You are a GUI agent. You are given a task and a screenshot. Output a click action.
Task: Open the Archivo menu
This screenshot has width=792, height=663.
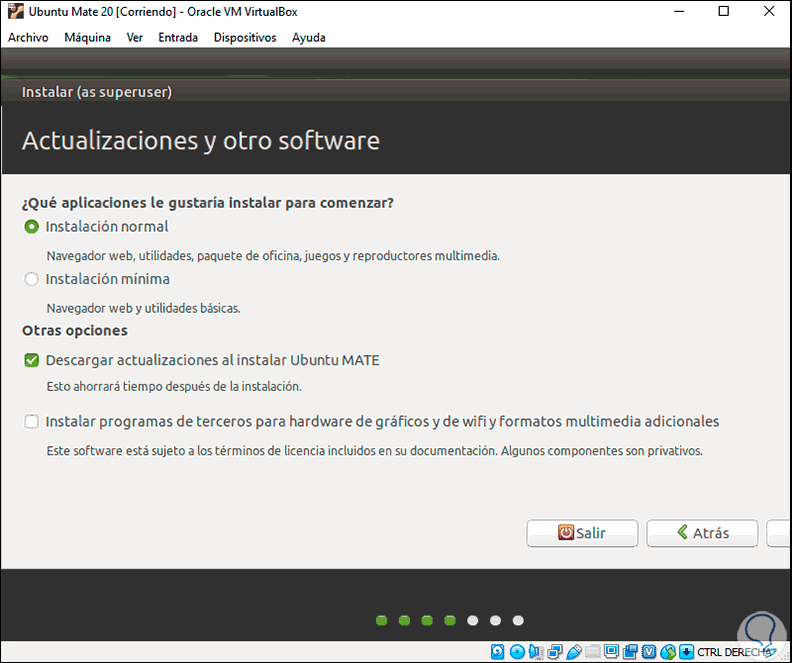coord(28,37)
